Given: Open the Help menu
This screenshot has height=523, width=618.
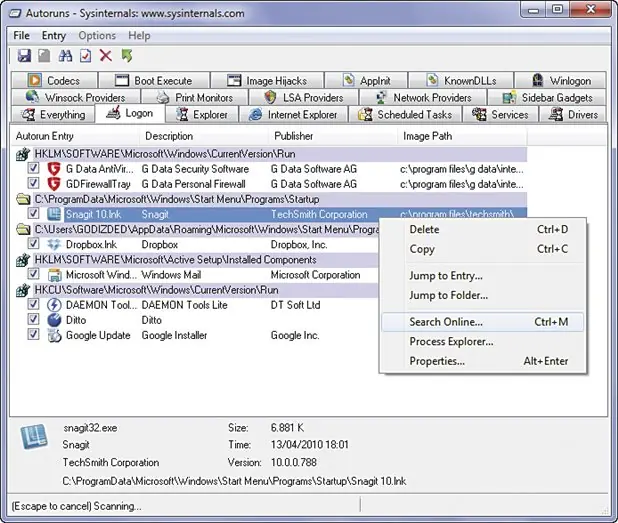Looking at the screenshot, I should click(x=139, y=35).
